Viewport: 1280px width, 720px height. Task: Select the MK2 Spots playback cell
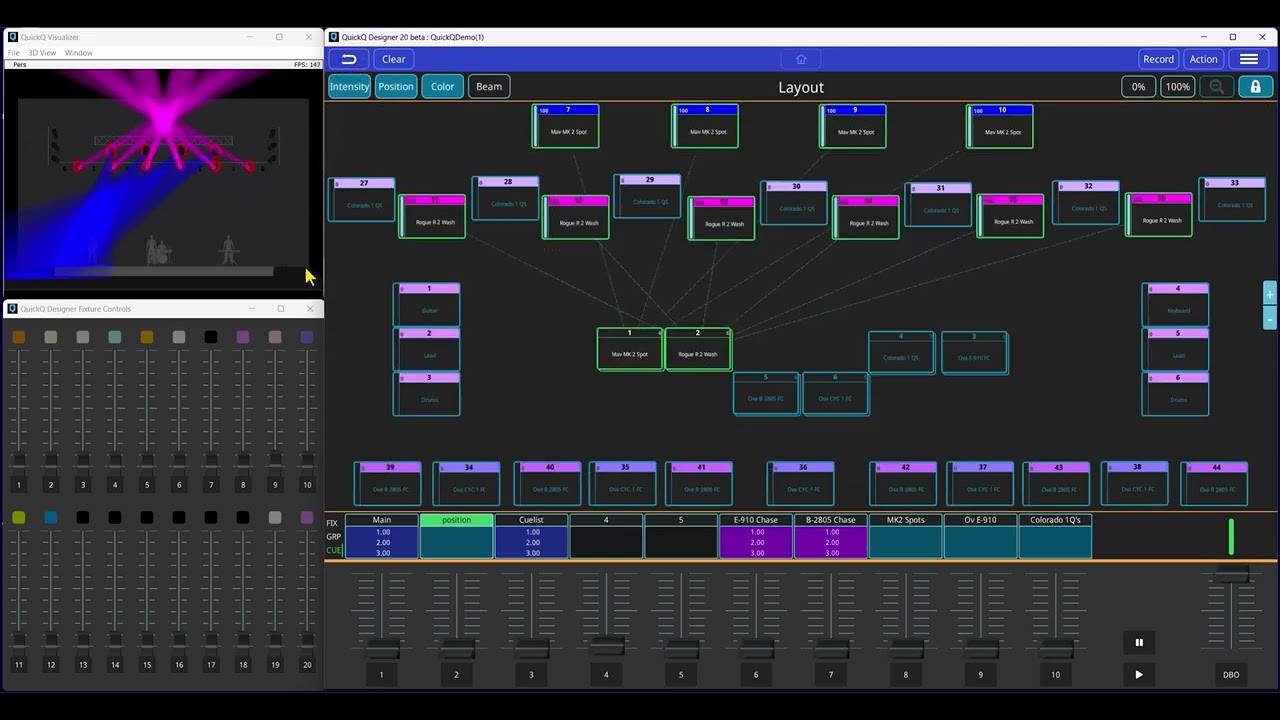(x=906, y=536)
